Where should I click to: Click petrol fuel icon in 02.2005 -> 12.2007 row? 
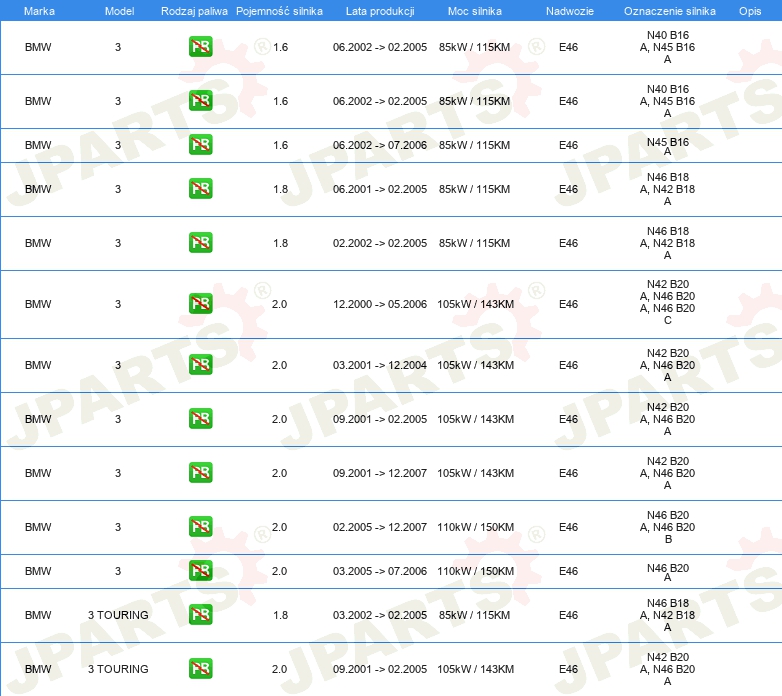(x=200, y=526)
